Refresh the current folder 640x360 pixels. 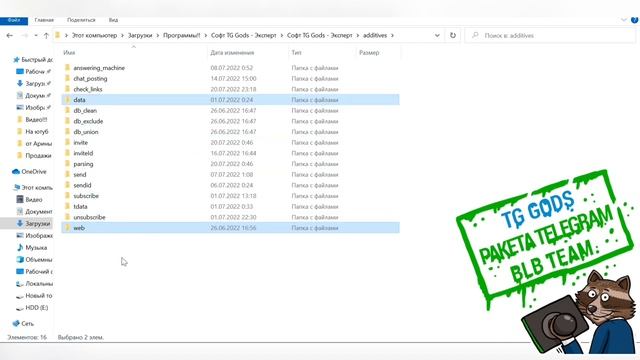(453, 36)
